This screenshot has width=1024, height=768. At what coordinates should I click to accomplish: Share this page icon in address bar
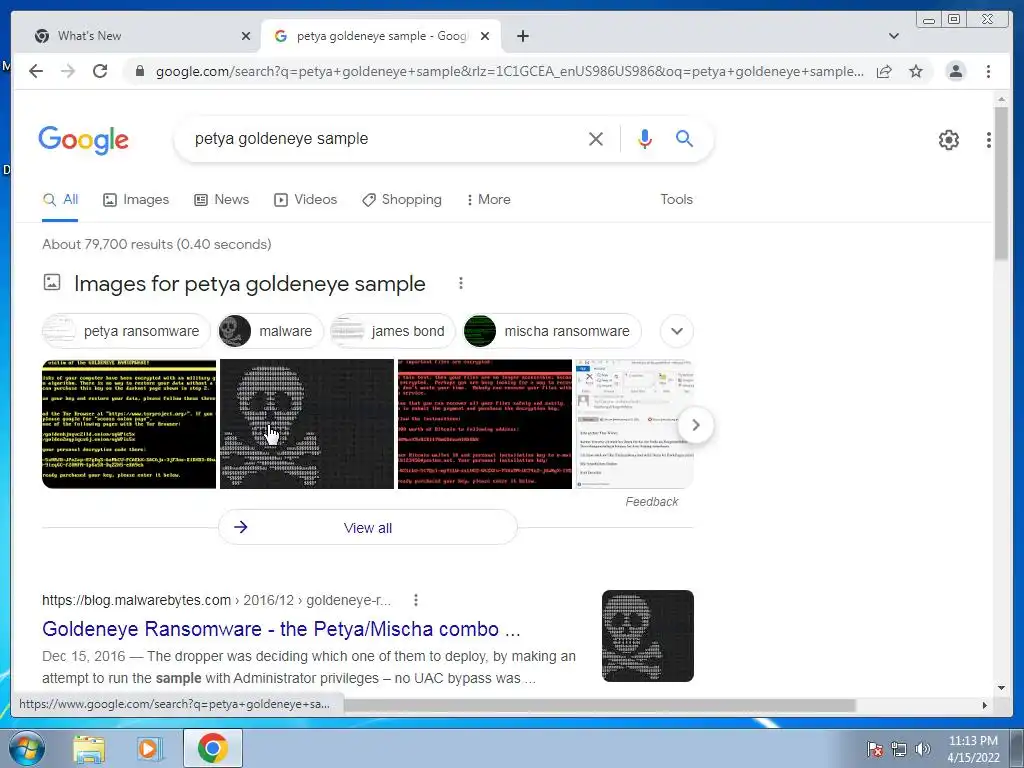(x=884, y=71)
